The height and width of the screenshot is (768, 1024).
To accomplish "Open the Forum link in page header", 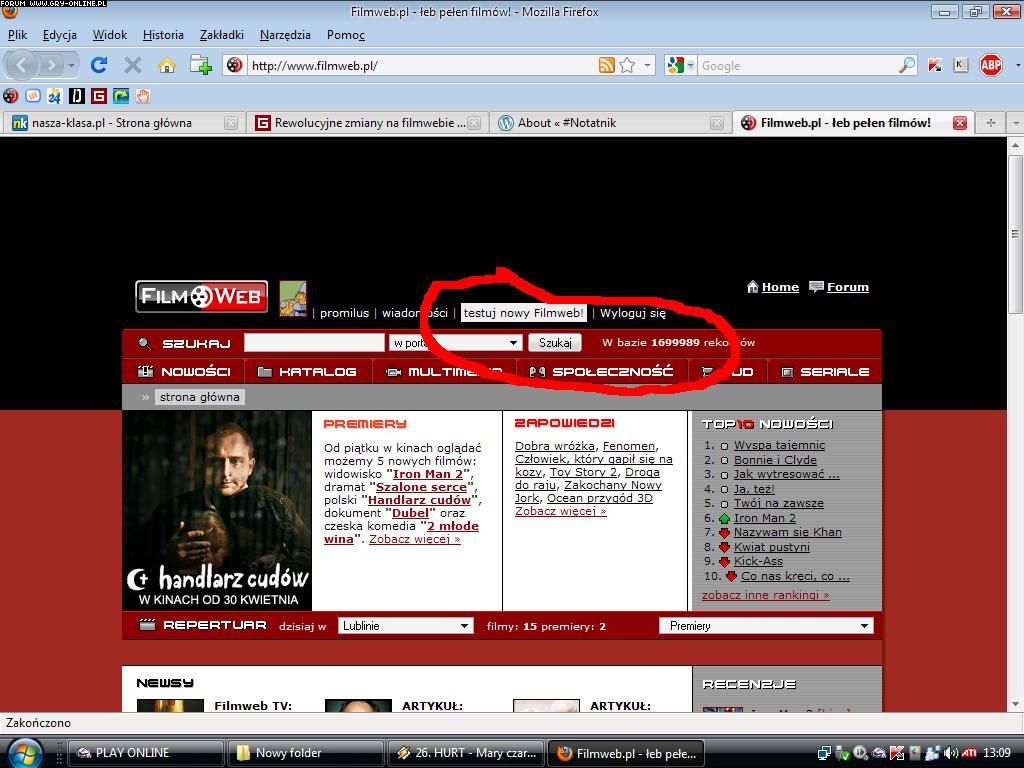I will pos(847,287).
